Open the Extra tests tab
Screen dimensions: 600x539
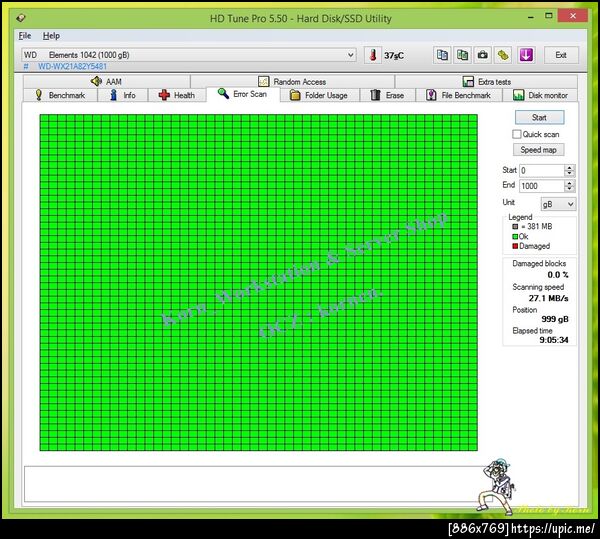(x=486, y=81)
